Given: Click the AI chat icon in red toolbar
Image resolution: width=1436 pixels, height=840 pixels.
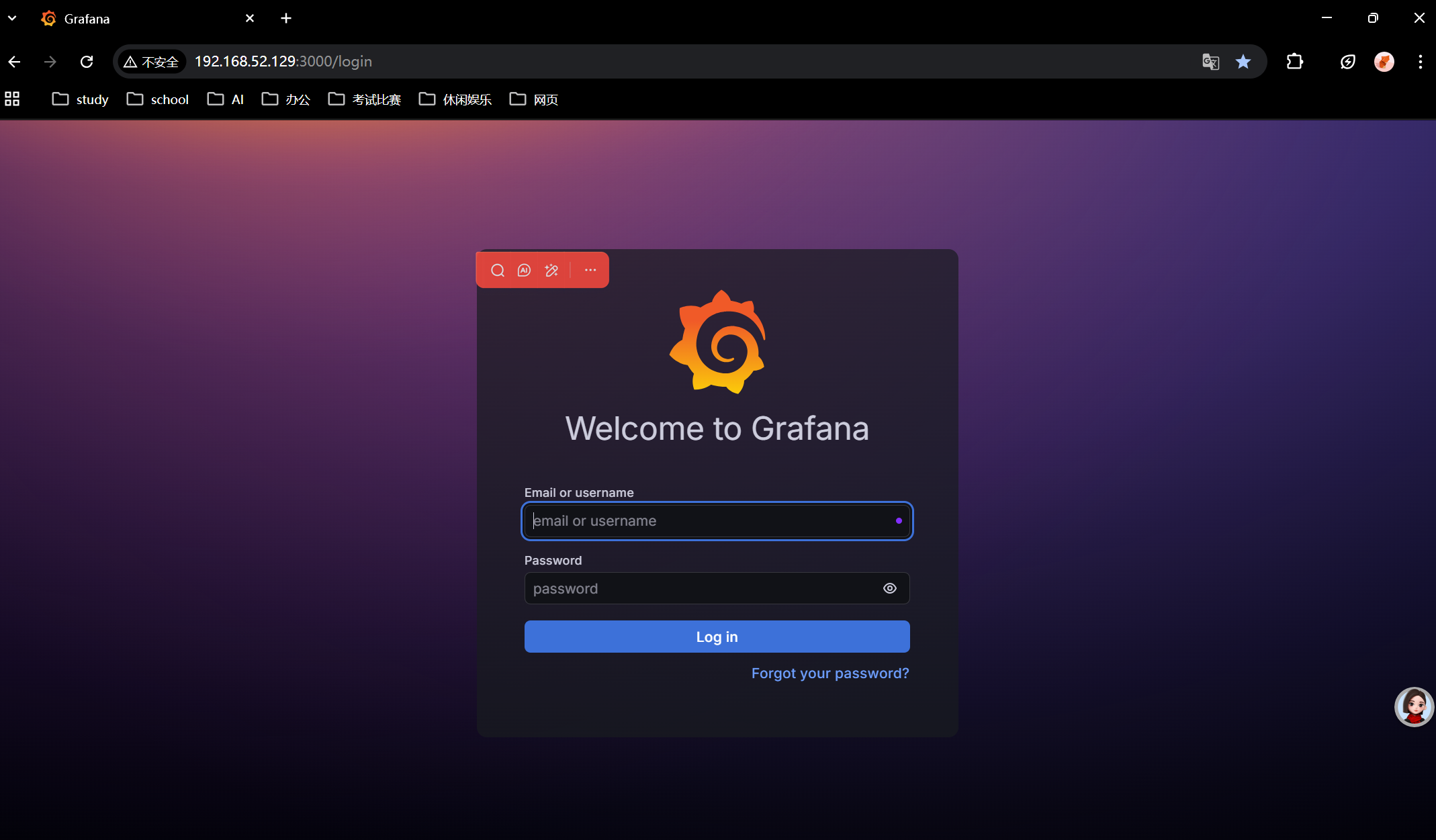Looking at the screenshot, I should point(524,270).
